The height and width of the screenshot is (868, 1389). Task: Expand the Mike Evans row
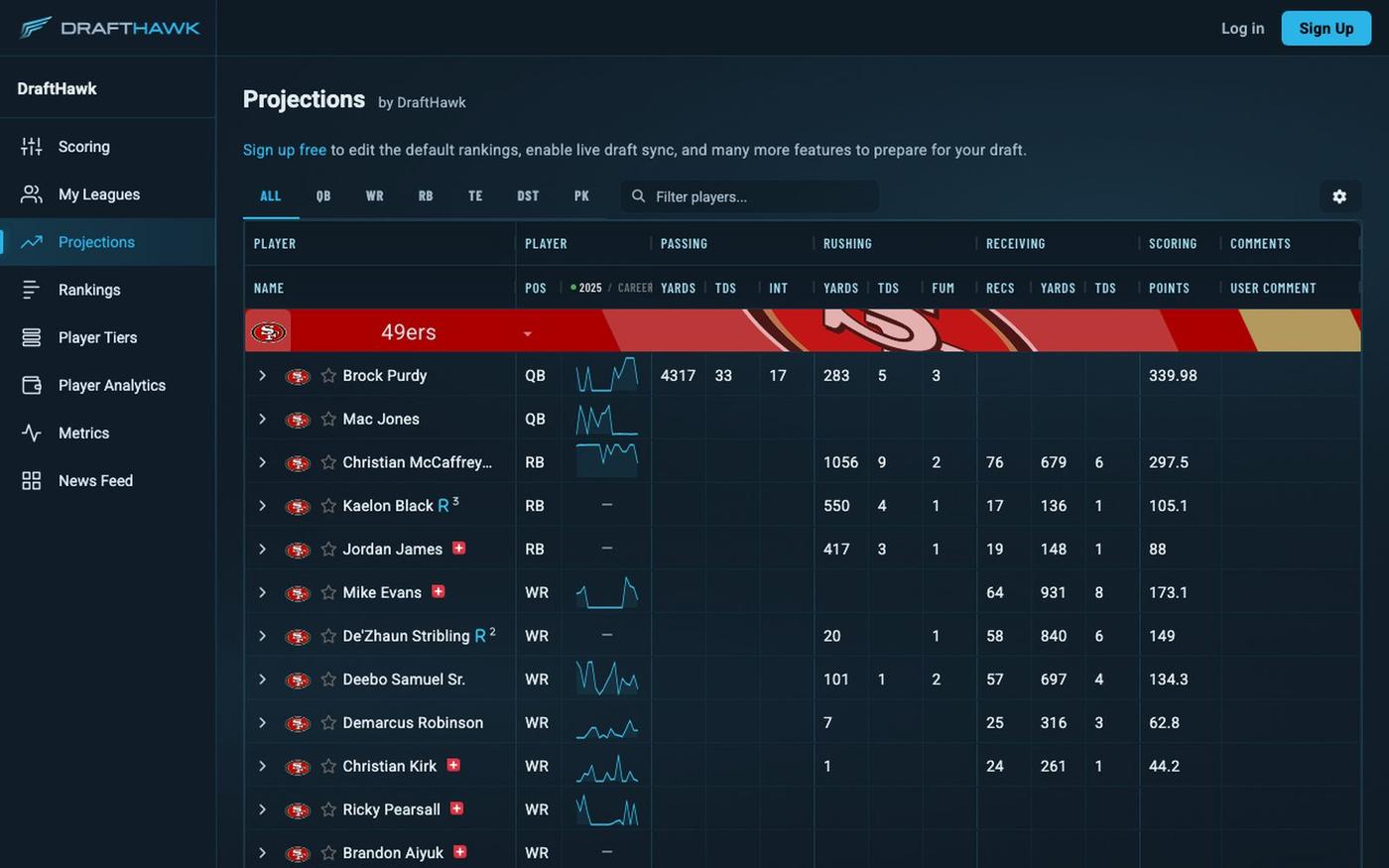[x=262, y=592]
